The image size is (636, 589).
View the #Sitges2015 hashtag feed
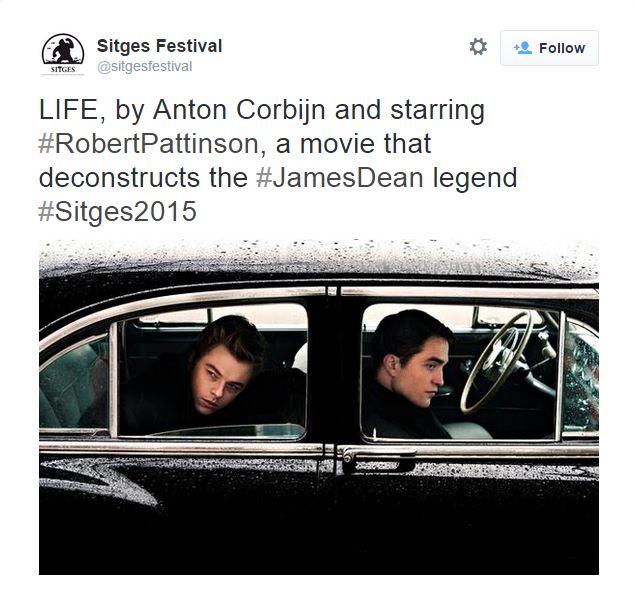(x=118, y=211)
